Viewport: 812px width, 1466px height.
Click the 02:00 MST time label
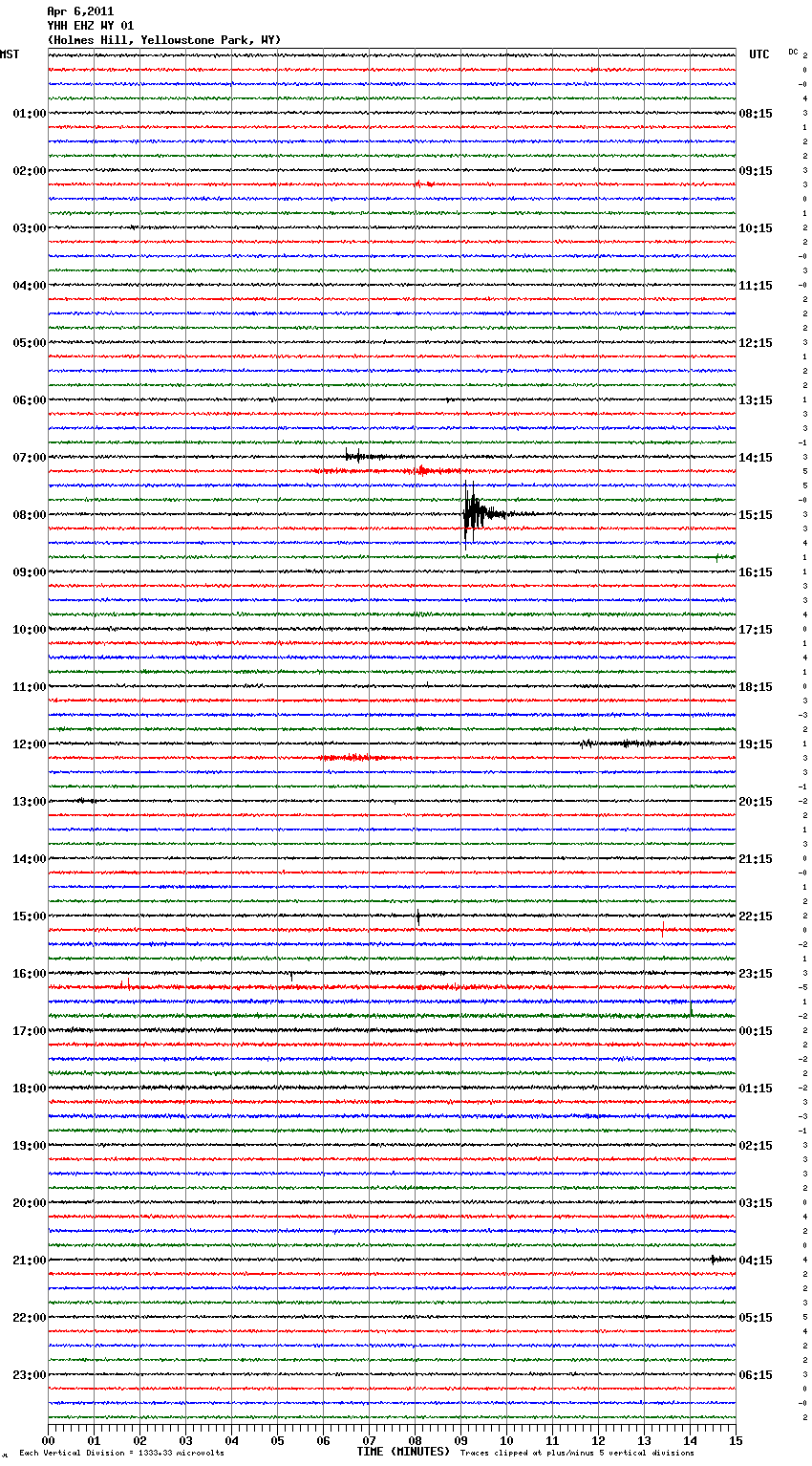30,171
